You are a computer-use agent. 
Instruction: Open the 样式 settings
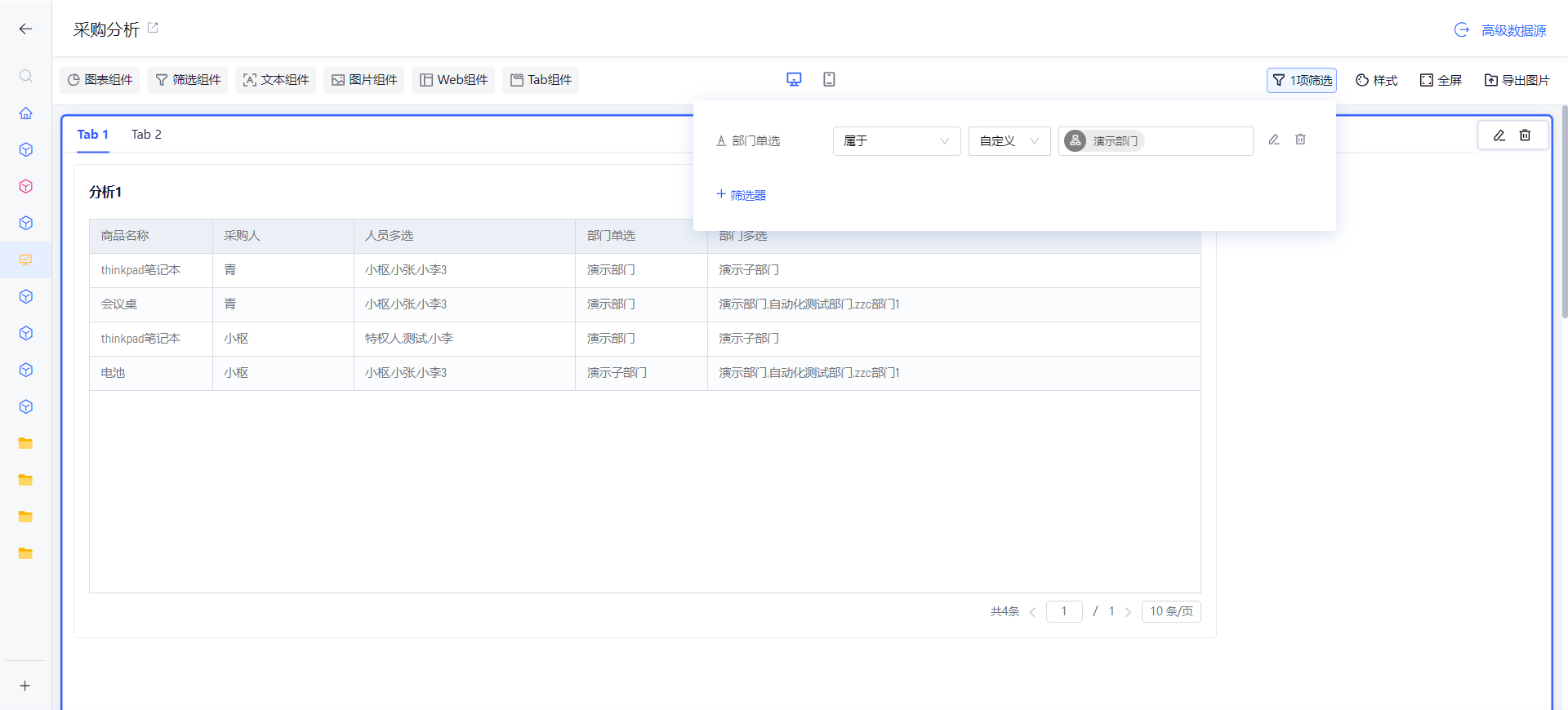[1376, 80]
